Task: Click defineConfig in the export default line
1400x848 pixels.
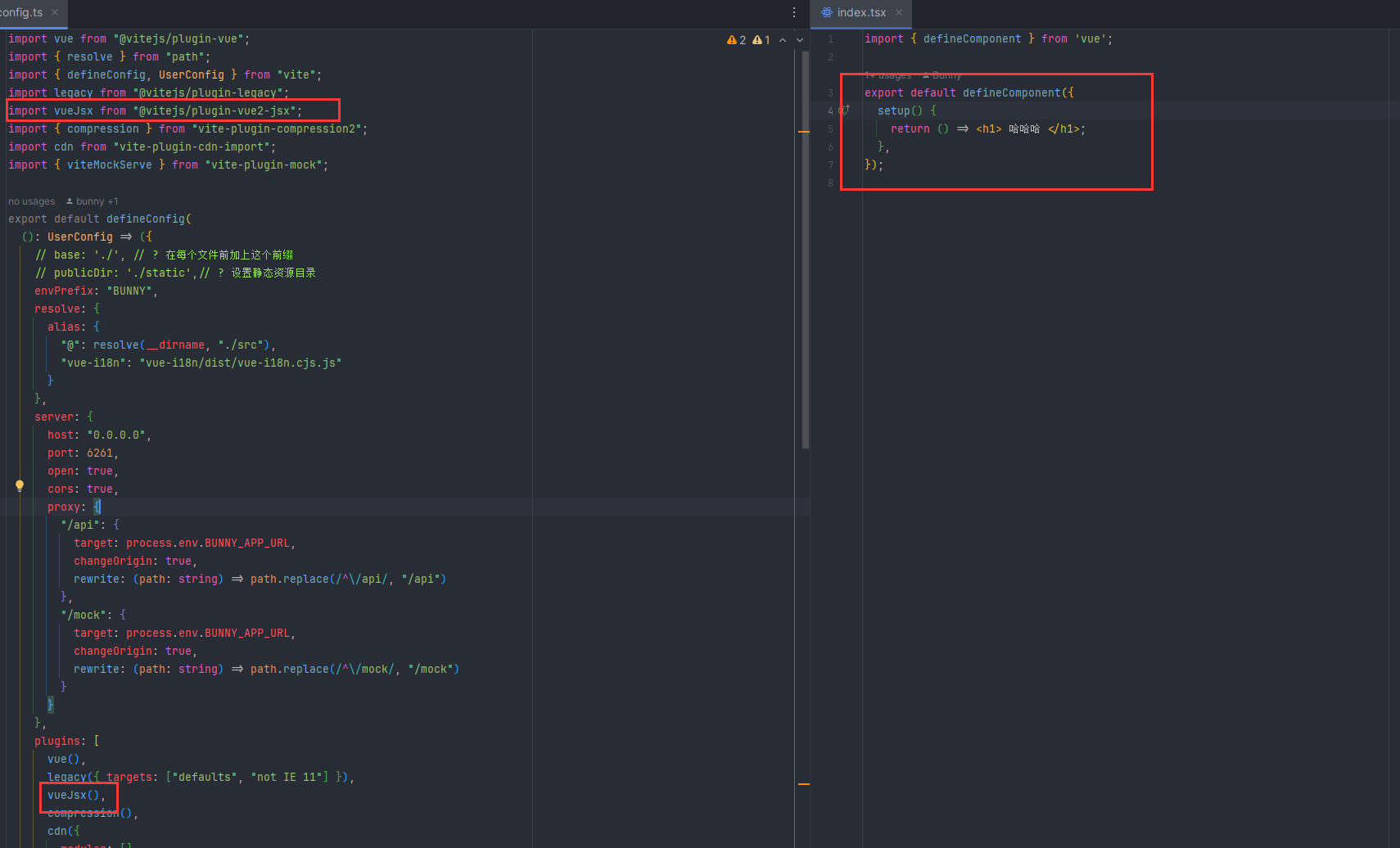Action: click(146, 219)
